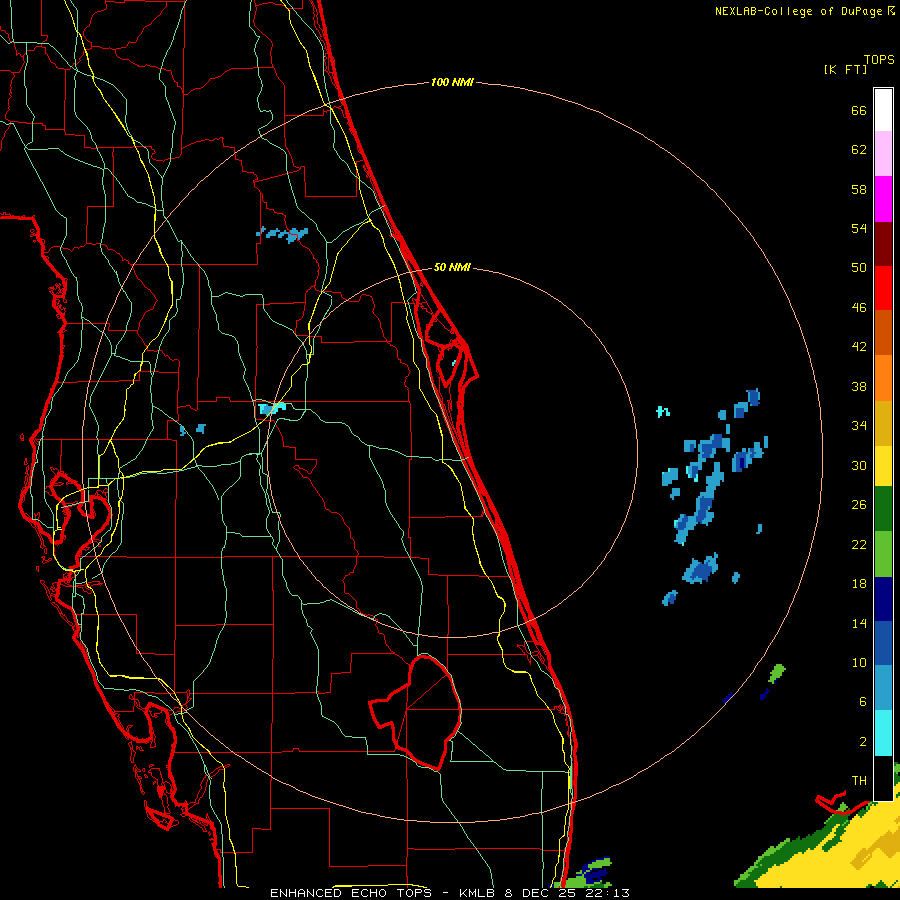Click the gold legend swatch

(x=883, y=423)
